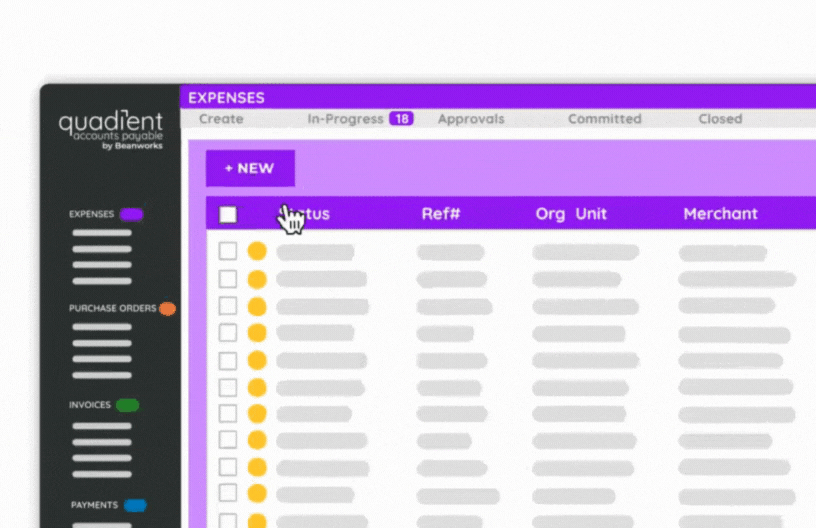The width and height of the screenshot is (816, 528).
Task: Open the Committed tab
Action: (604, 119)
